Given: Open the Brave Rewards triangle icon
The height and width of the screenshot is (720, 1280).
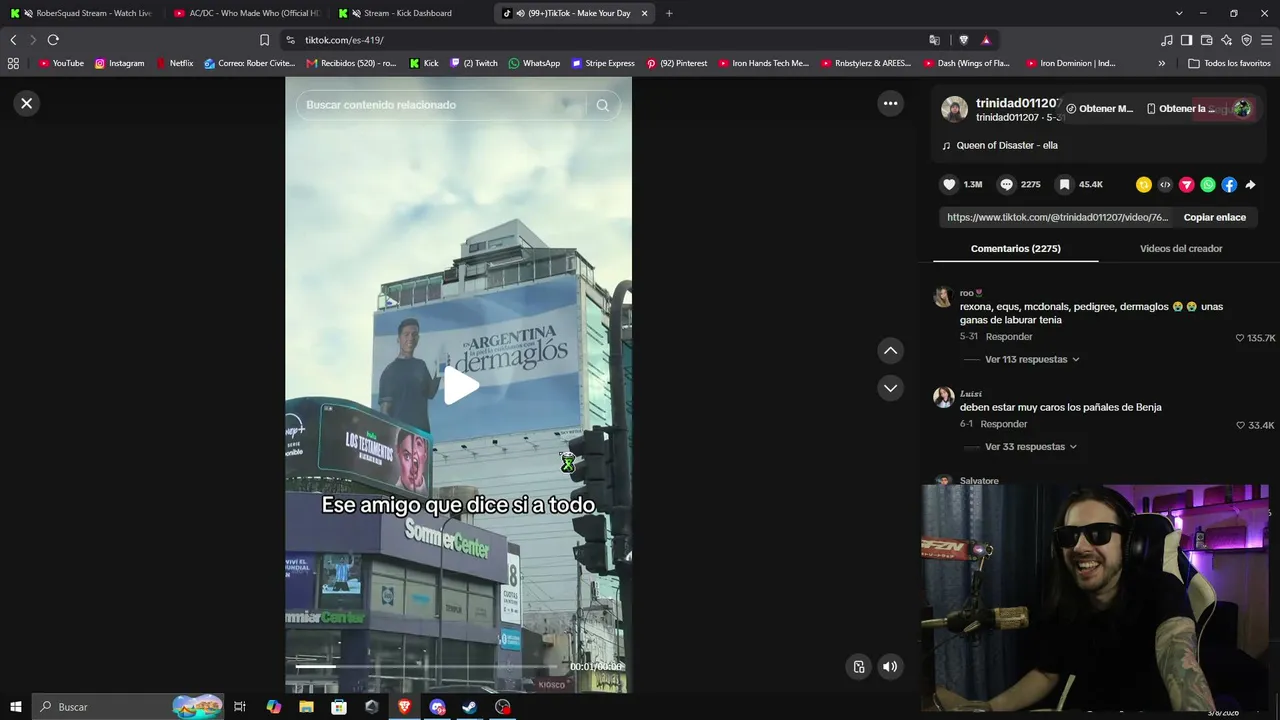Looking at the screenshot, I should (986, 40).
